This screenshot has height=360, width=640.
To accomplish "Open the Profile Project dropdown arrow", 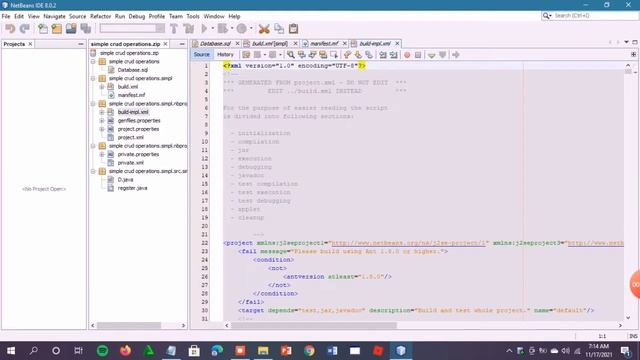I will (251, 29).
